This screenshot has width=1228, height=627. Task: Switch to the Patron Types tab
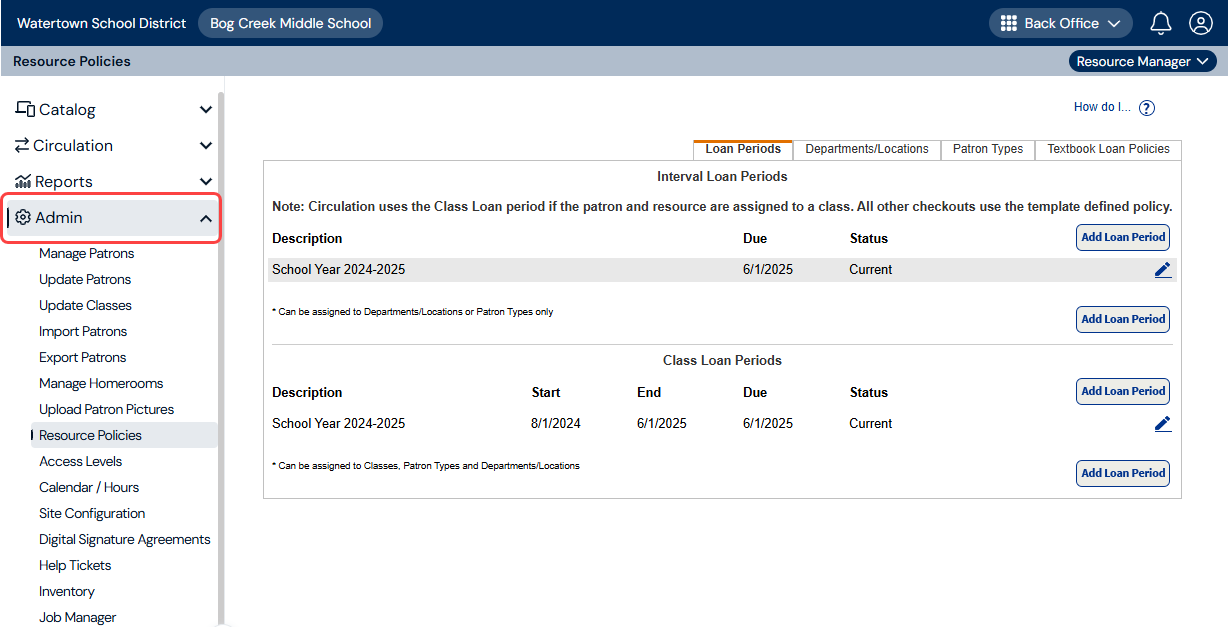coord(987,149)
